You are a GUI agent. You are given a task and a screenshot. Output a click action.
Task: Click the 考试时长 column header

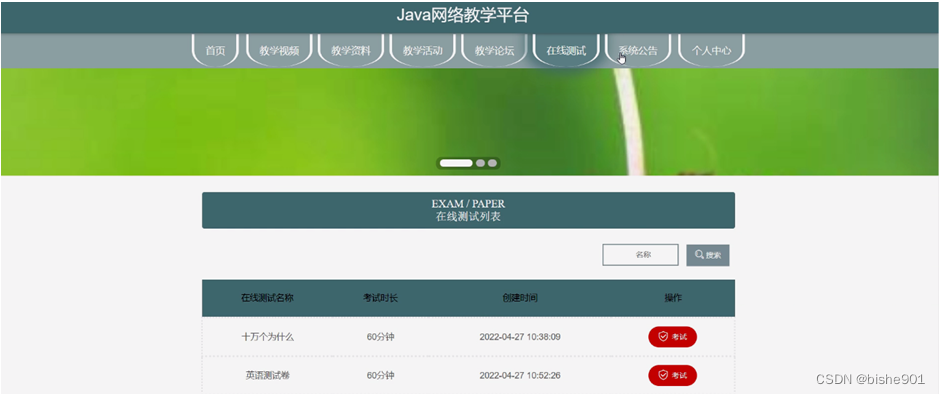coord(380,298)
